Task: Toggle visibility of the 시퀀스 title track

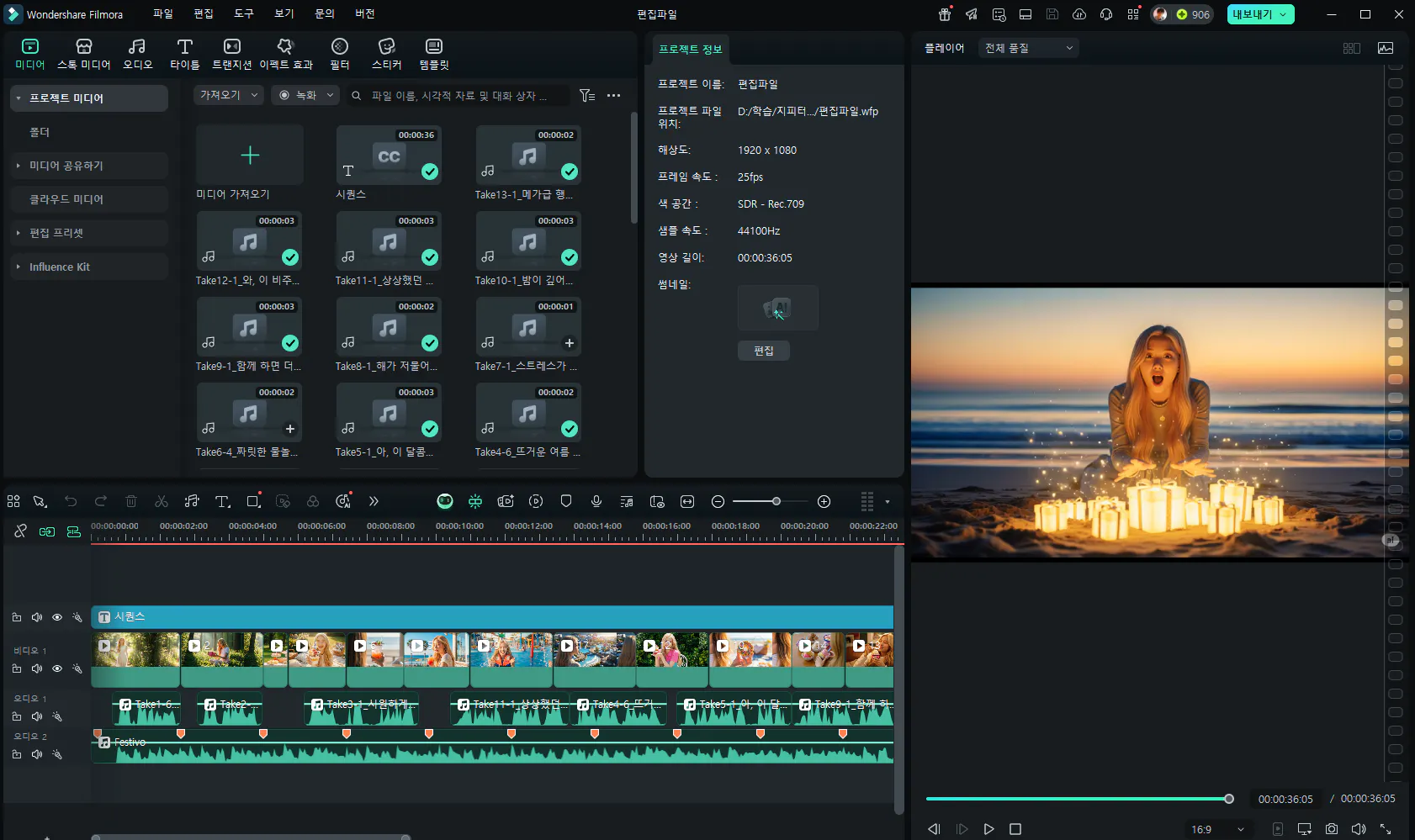Action: pyautogui.click(x=57, y=617)
